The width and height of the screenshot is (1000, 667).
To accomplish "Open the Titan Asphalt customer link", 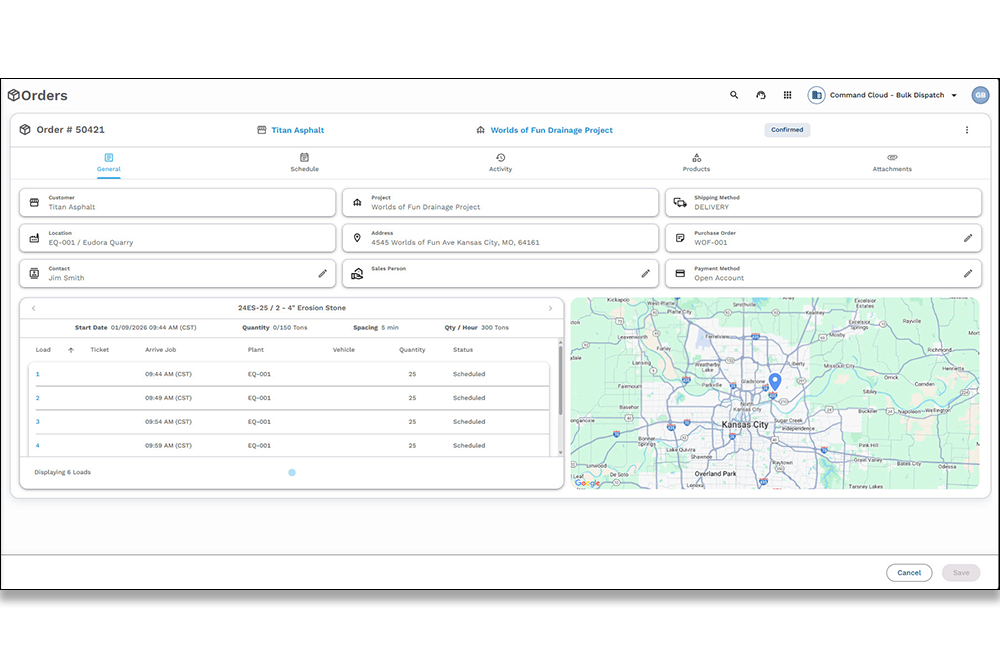I will click(x=297, y=130).
